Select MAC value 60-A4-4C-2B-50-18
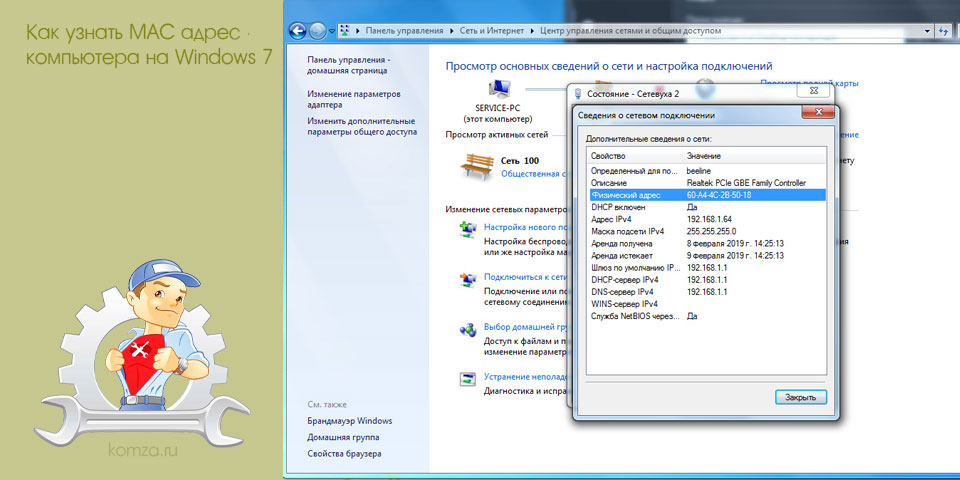Screen dimensions: 960x480 (x=719, y=195)
